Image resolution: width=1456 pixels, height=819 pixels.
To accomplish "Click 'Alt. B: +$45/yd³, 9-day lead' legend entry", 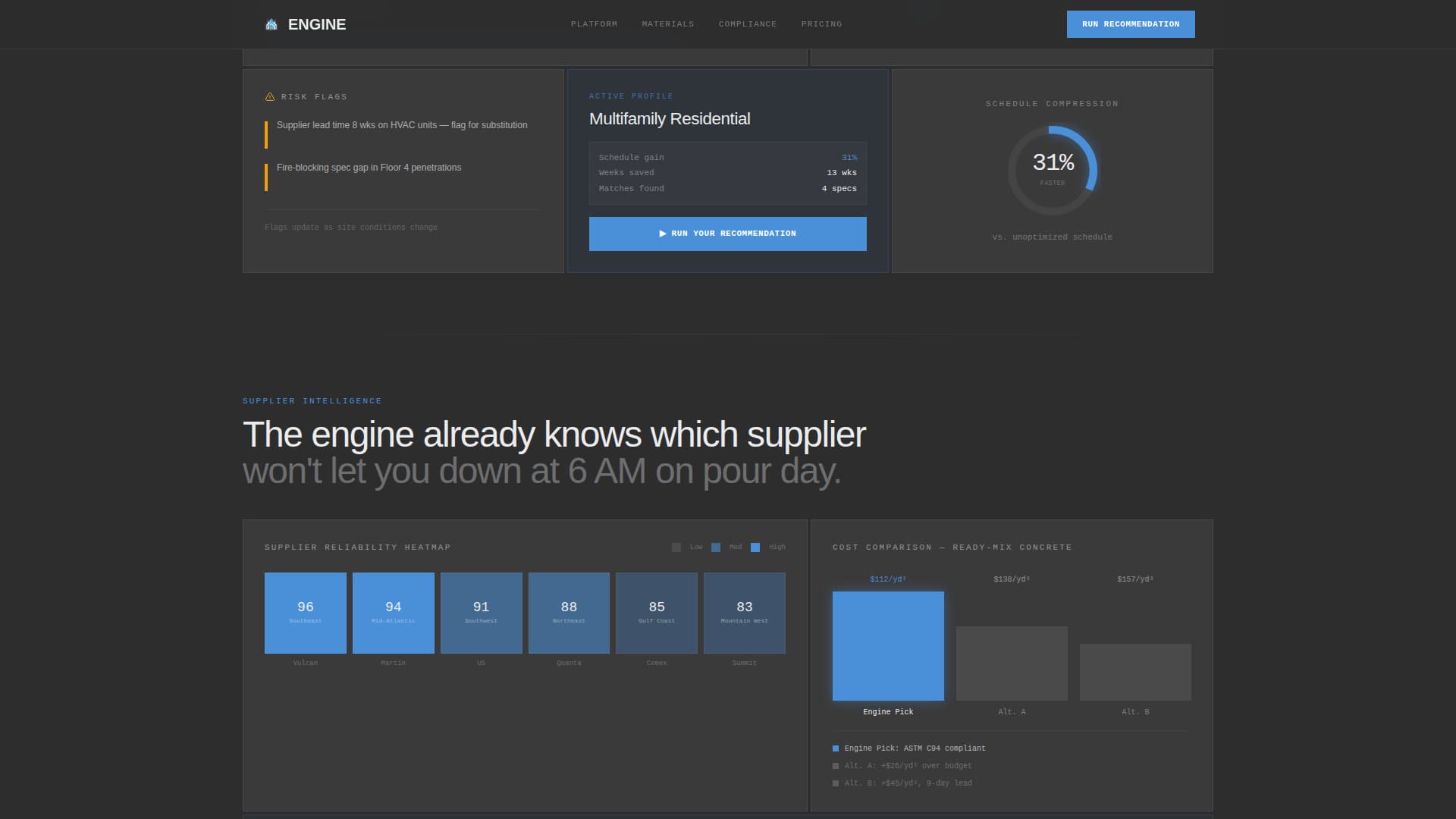I will pyautogui.click(x=902, y=783).
